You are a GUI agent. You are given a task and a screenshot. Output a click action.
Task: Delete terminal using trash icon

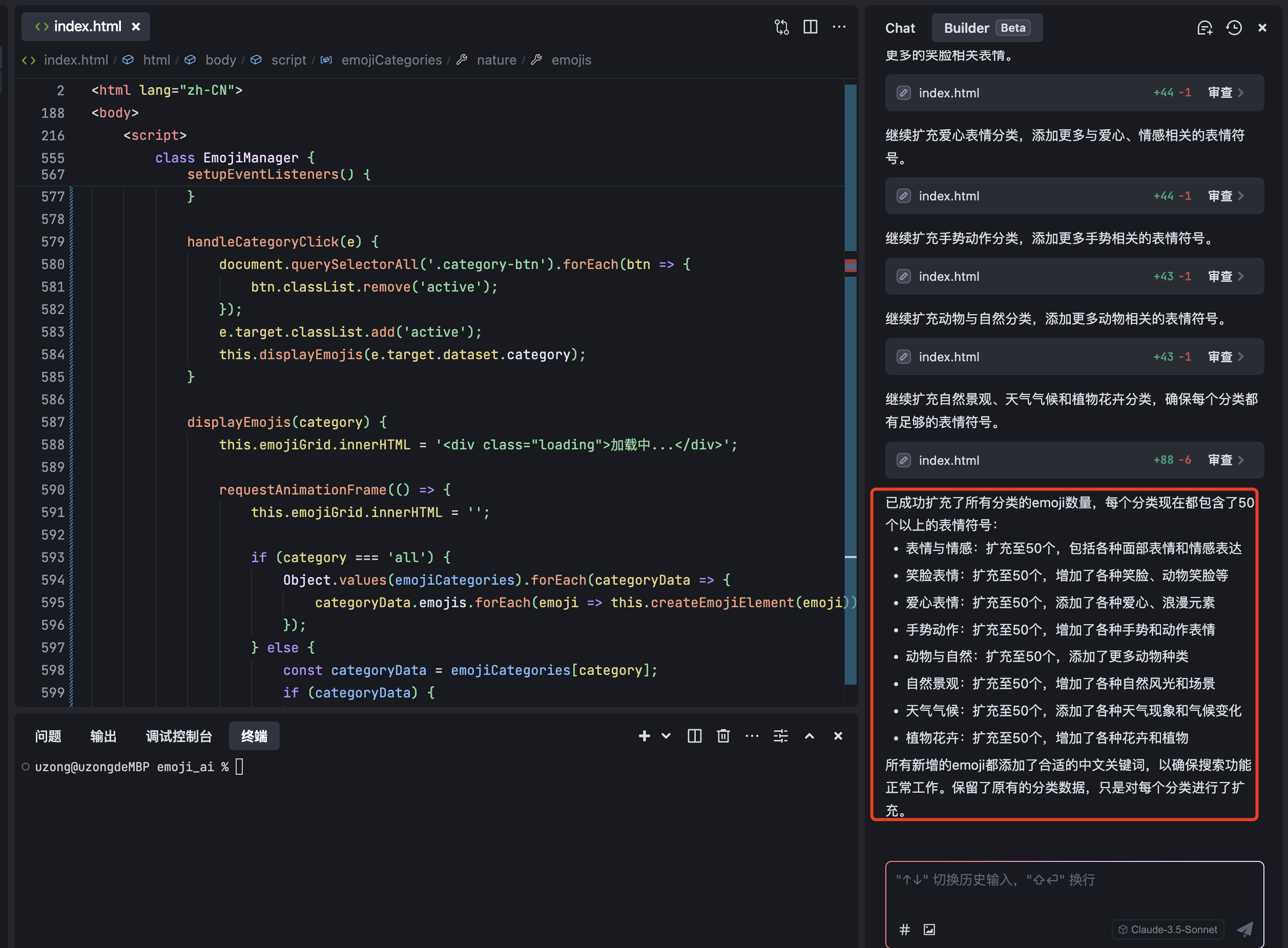pos(723,736)
